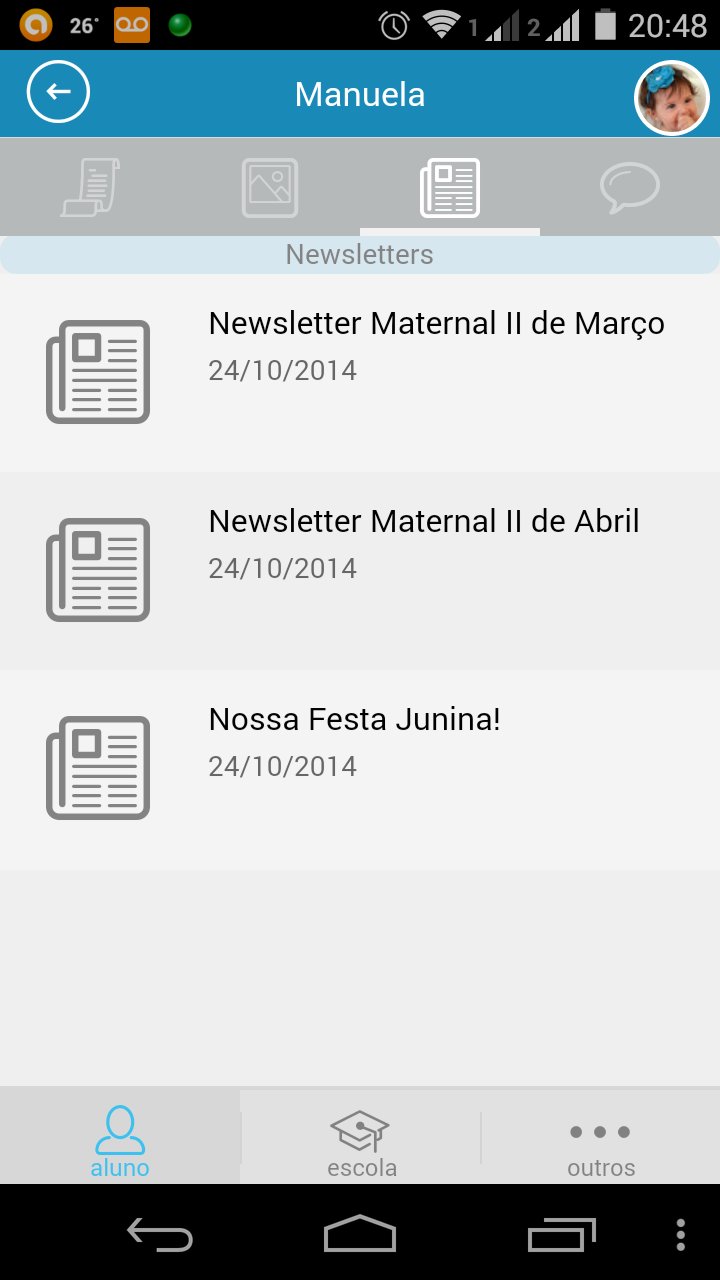
Task: Open the Android recent apps button
Action: coord(562,1235)
